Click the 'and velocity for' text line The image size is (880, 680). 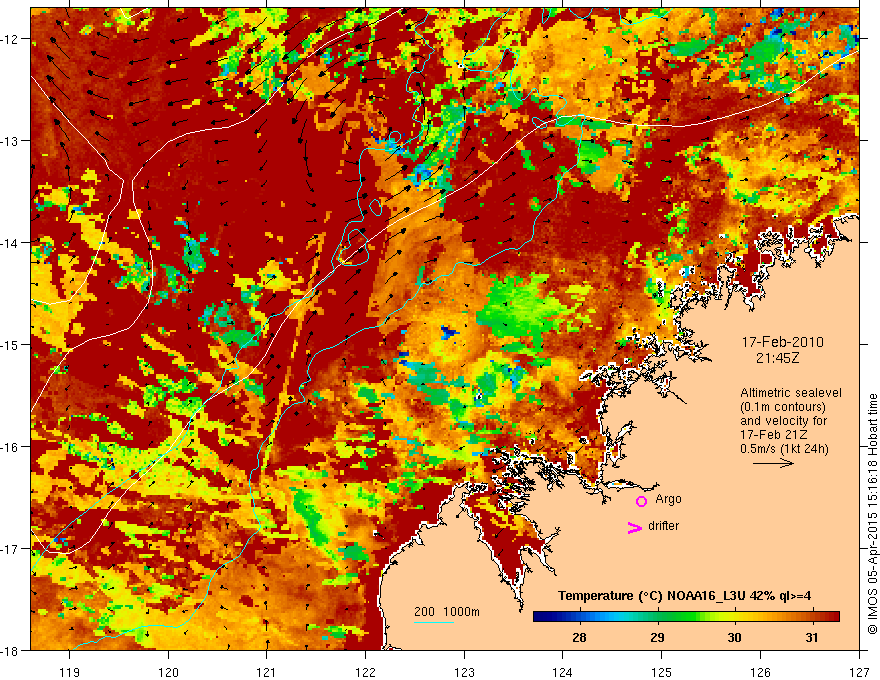pos(783,421)
